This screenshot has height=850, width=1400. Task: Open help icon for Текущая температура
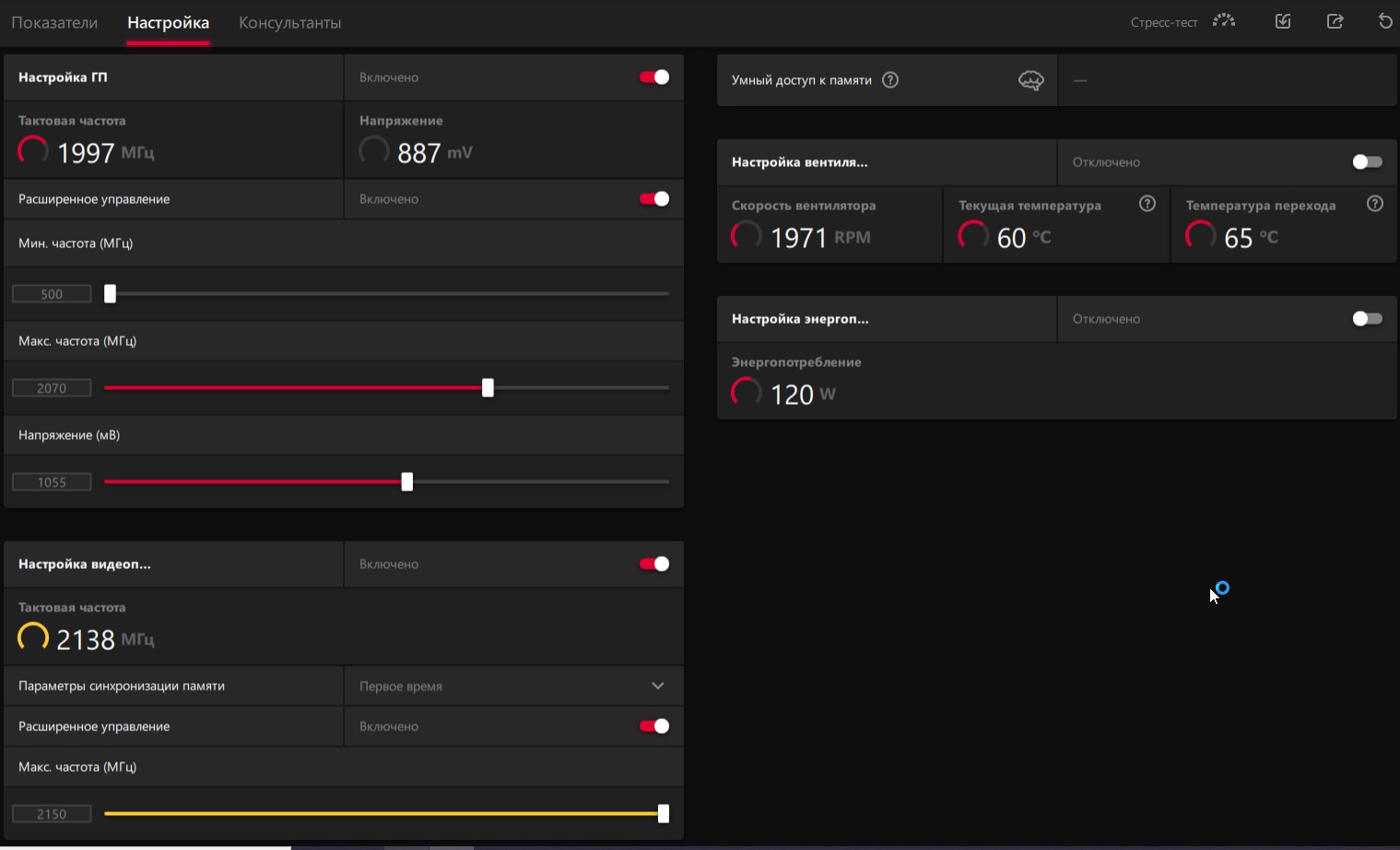point(1147,204)
